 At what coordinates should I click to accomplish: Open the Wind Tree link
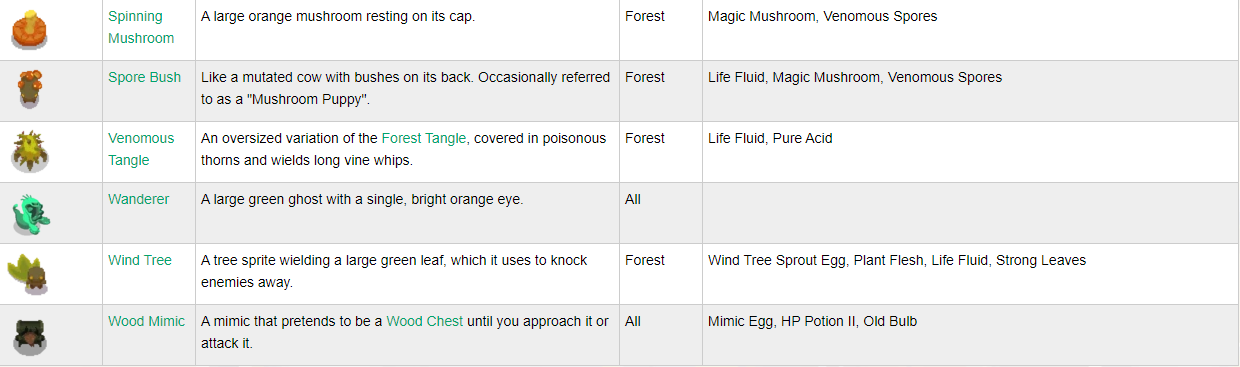(140, 260)
